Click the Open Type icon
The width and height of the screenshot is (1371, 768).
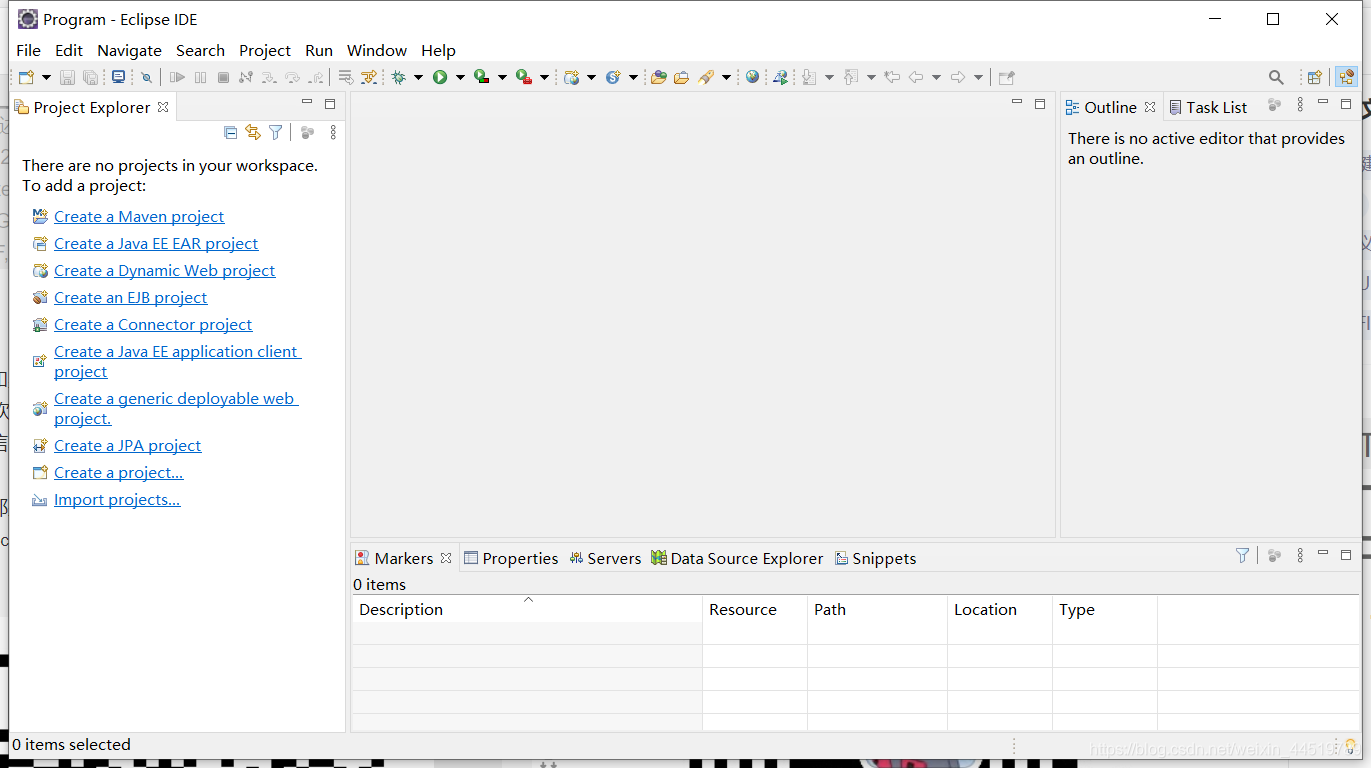(658, 77)
